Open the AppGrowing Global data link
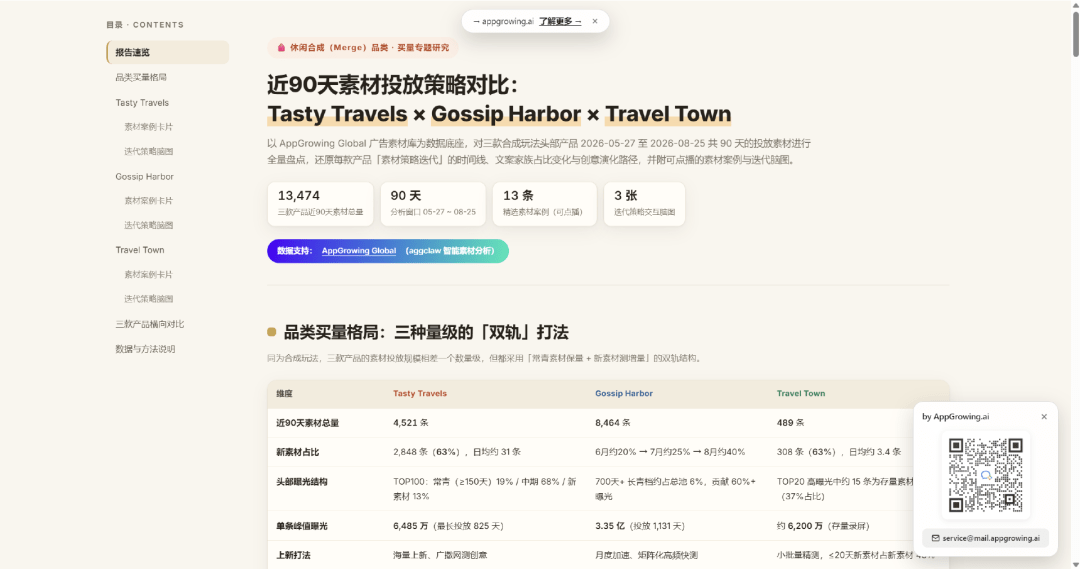1080x569 pixels. (359, 251)
